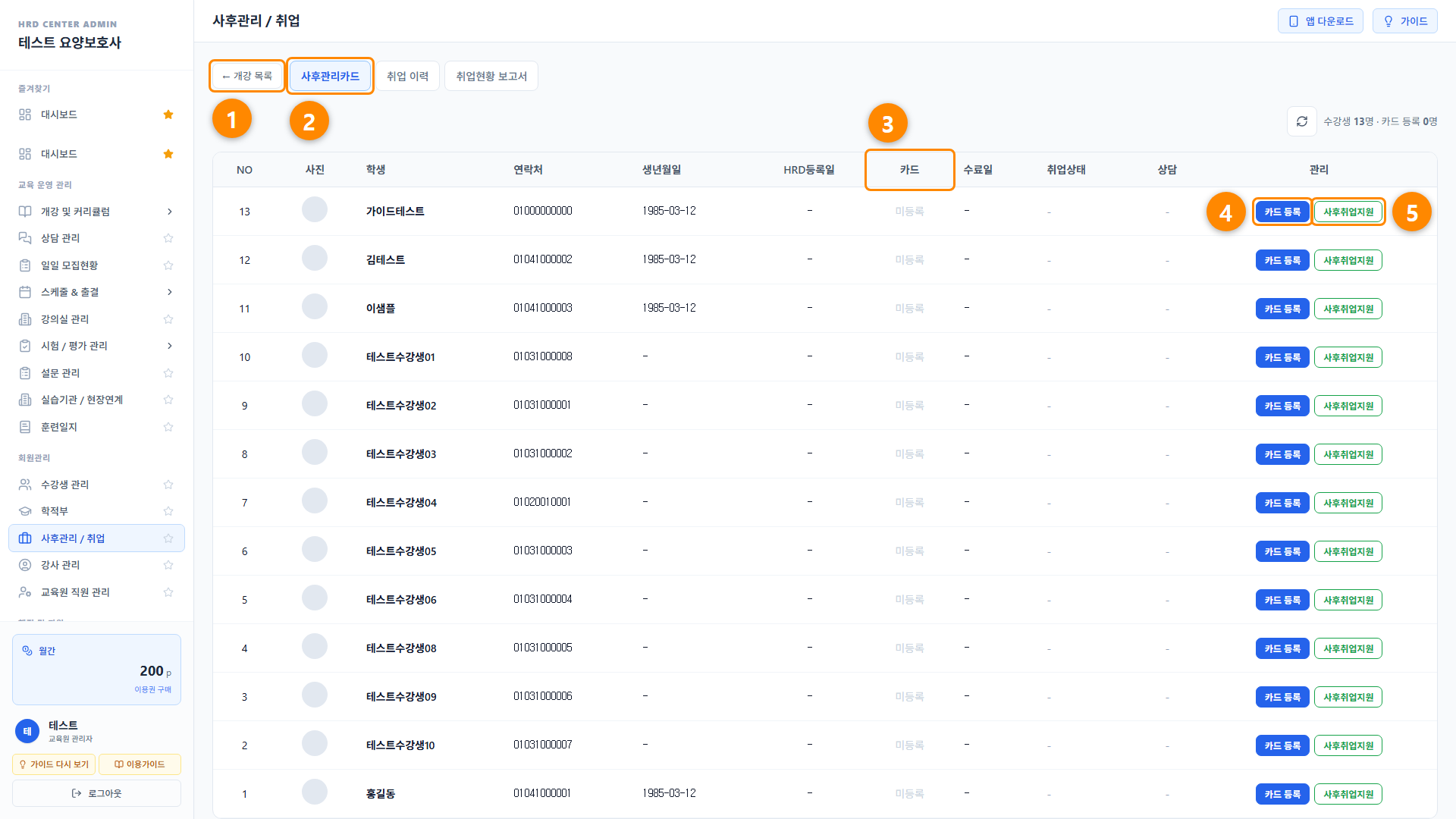Open the 취업현황 보고서 tab
Screen dimensions: 1456x819
[491, 76]
